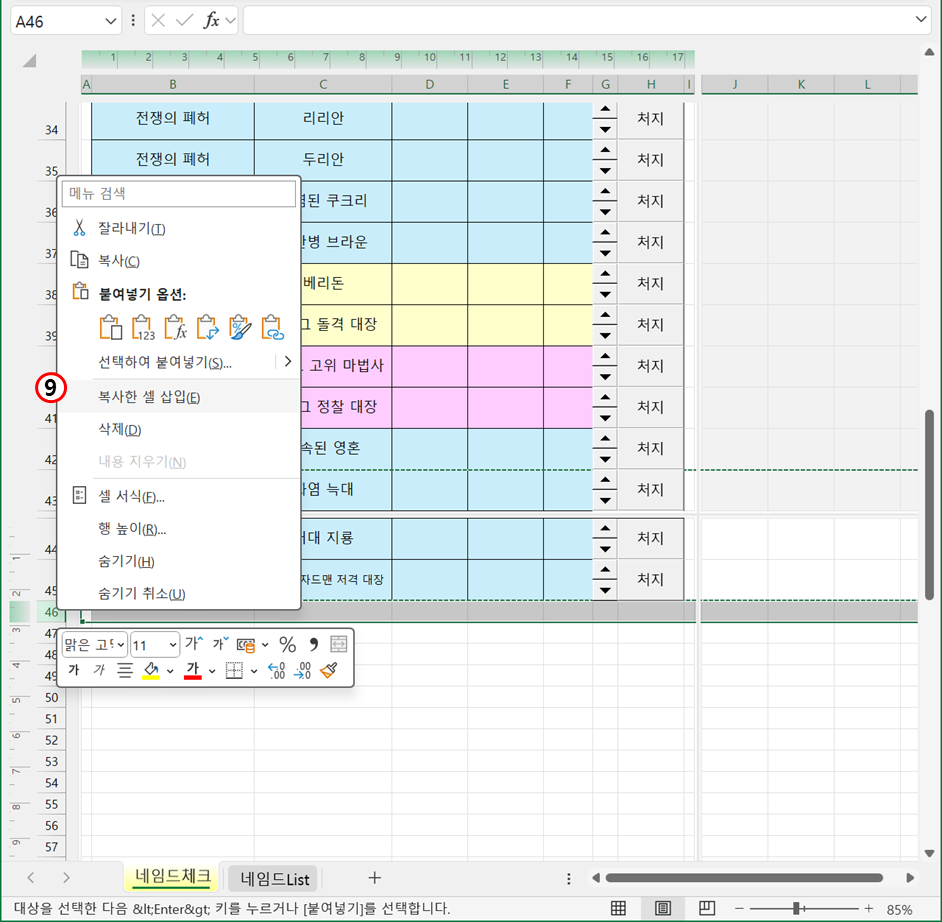Open the fill color dropdown arrow
Image resolution: width=942 pixels, height=922 pixels.
(x=170, y=671)
